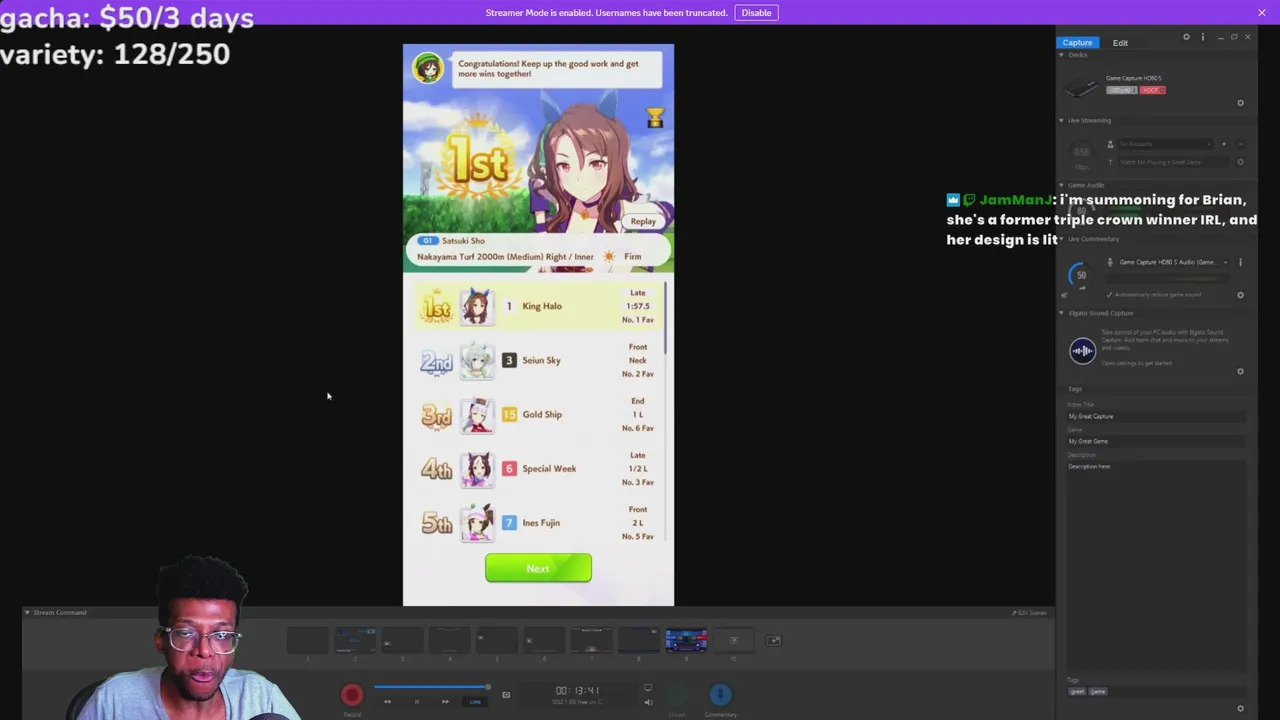Adjust the commentary volume dial
Image resolution: width=1280 pixels, height=720 pixels.
tap(1081, 274)
